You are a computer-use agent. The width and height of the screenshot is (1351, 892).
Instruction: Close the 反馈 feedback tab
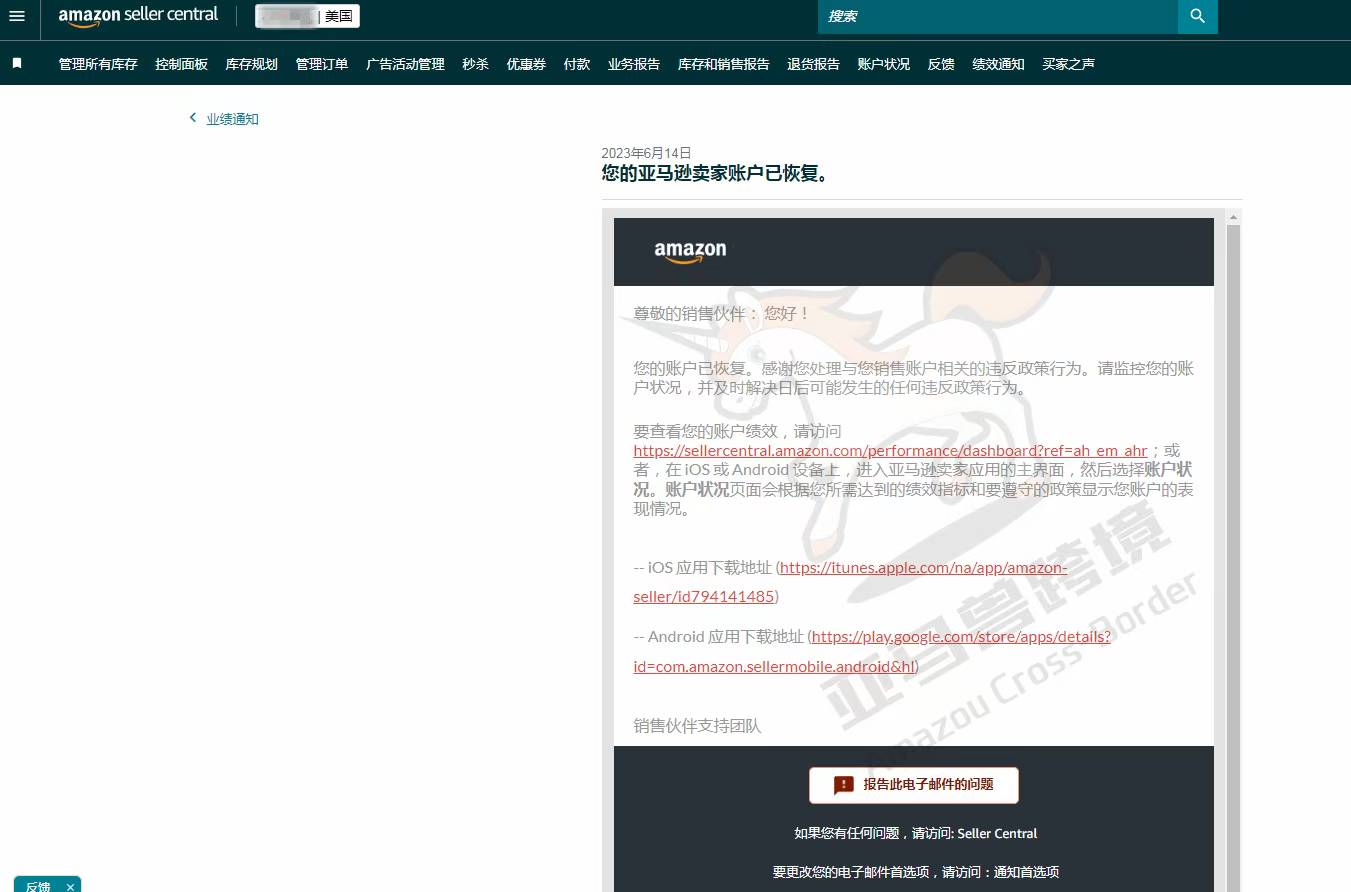pos(70,886)
